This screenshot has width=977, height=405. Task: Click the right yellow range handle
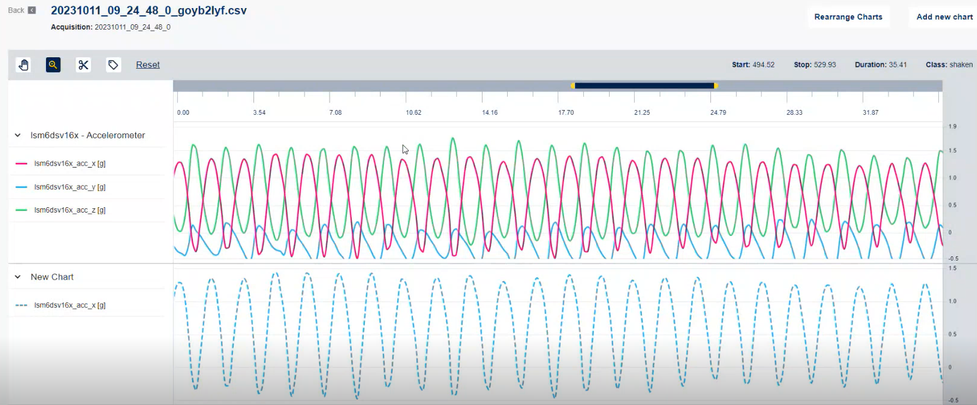pos(716,85)
